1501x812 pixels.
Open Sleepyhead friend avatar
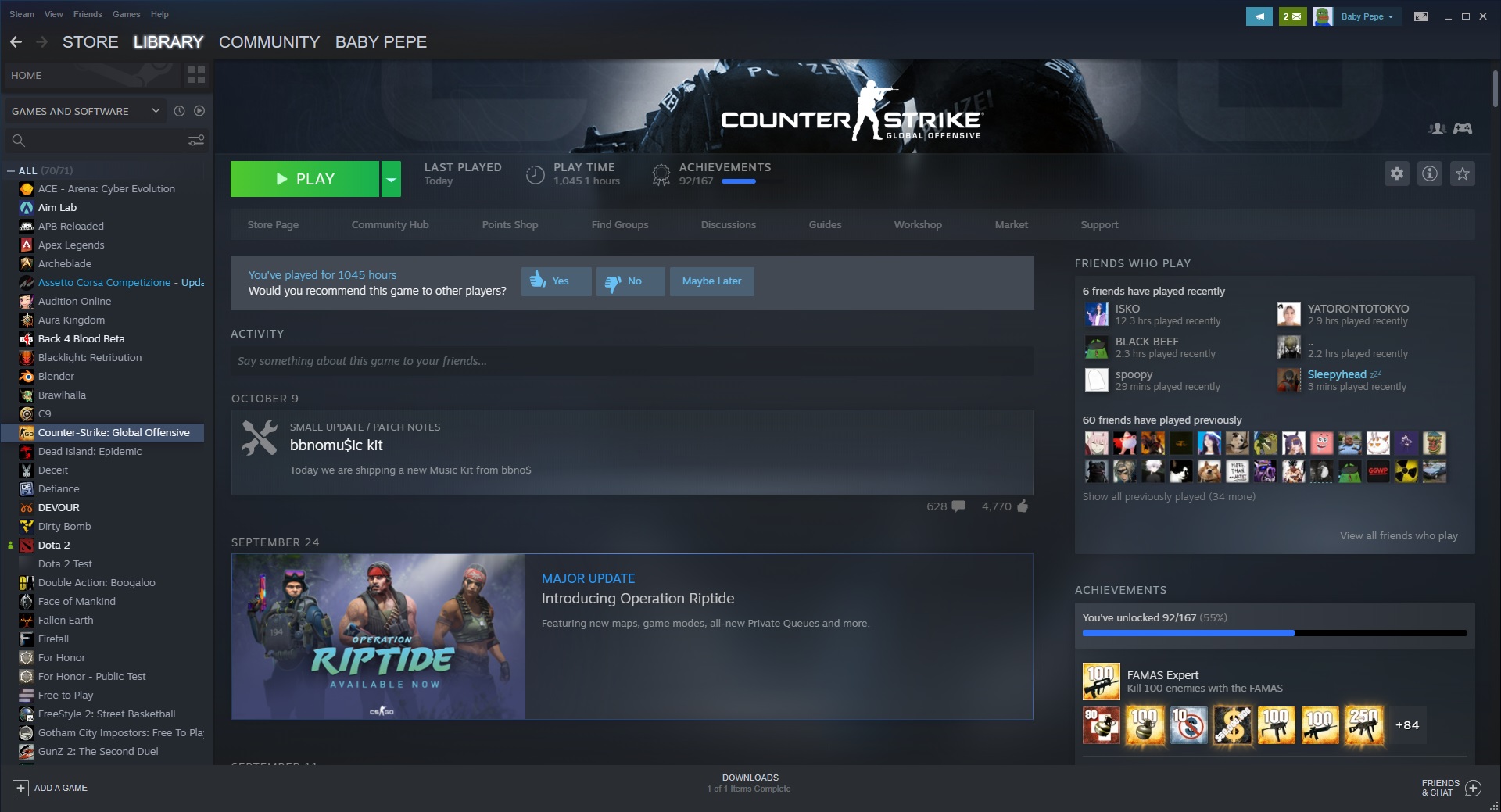1289,380
